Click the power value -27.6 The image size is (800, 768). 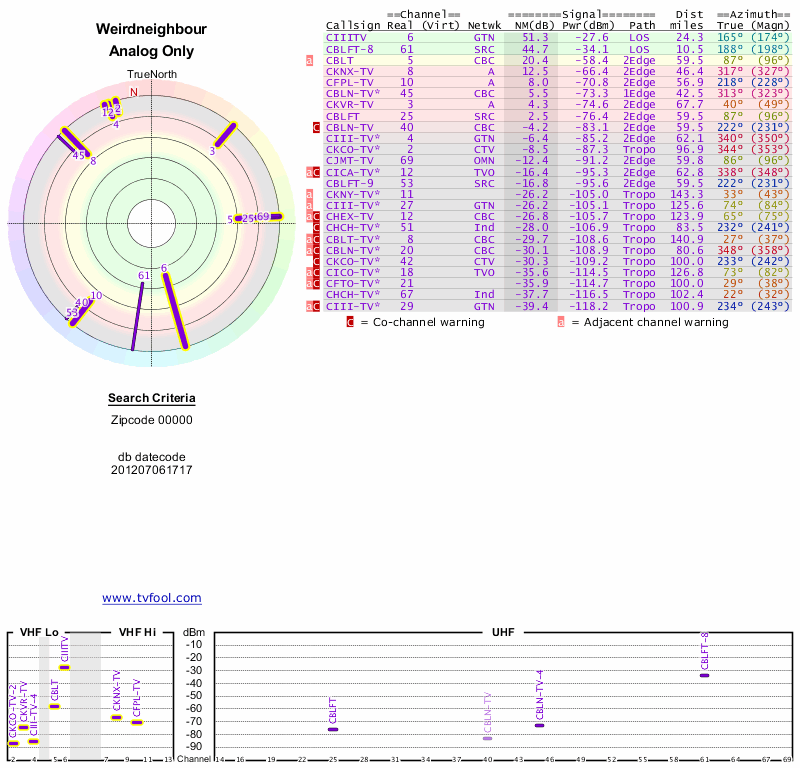(592, 38)
